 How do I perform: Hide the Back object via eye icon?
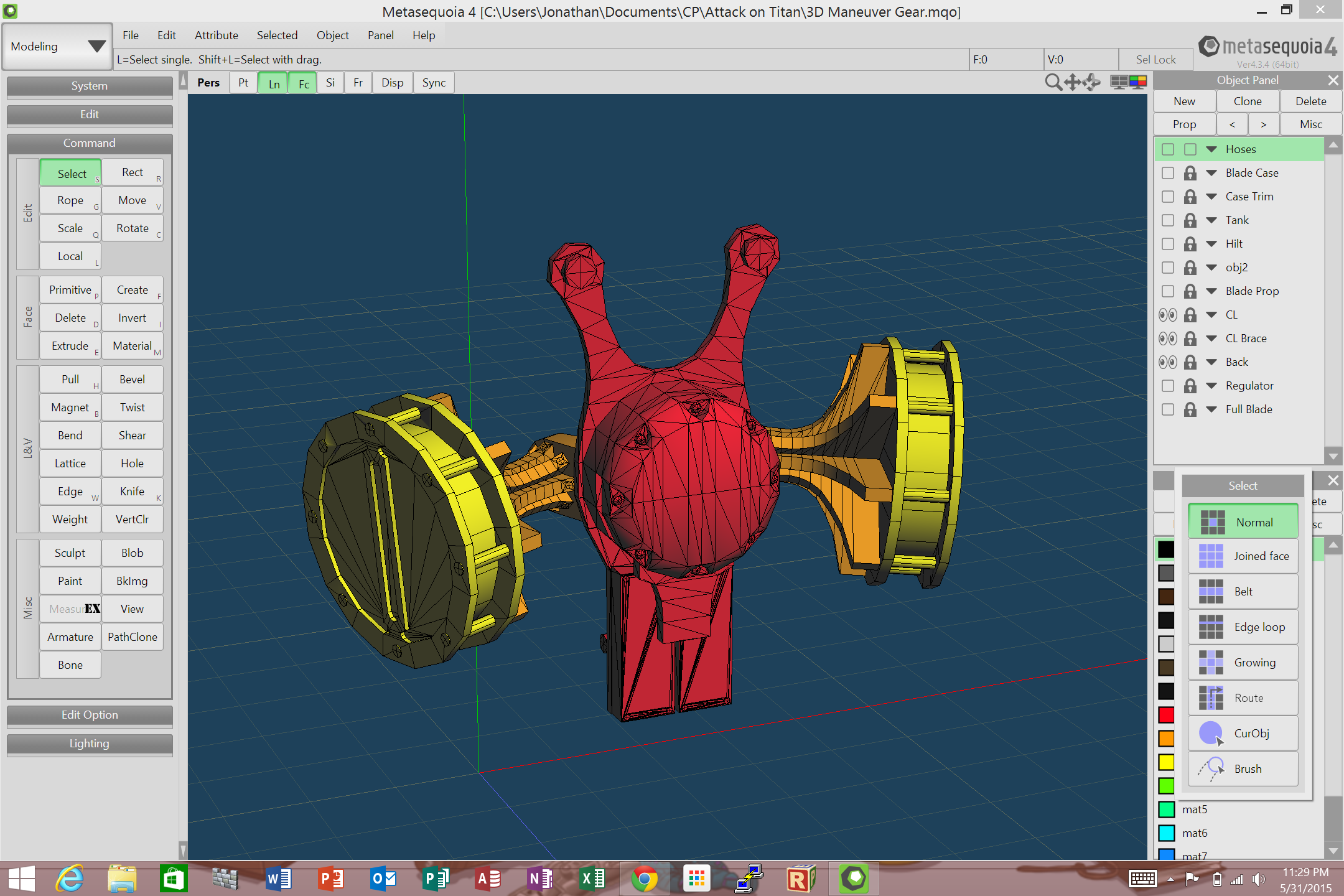pyautogui.click(x=1168, y=362)
